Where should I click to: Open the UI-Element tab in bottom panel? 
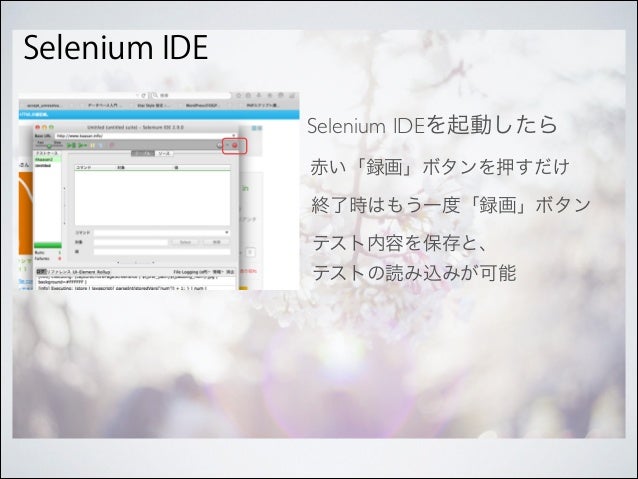click(x=84, y=272)
